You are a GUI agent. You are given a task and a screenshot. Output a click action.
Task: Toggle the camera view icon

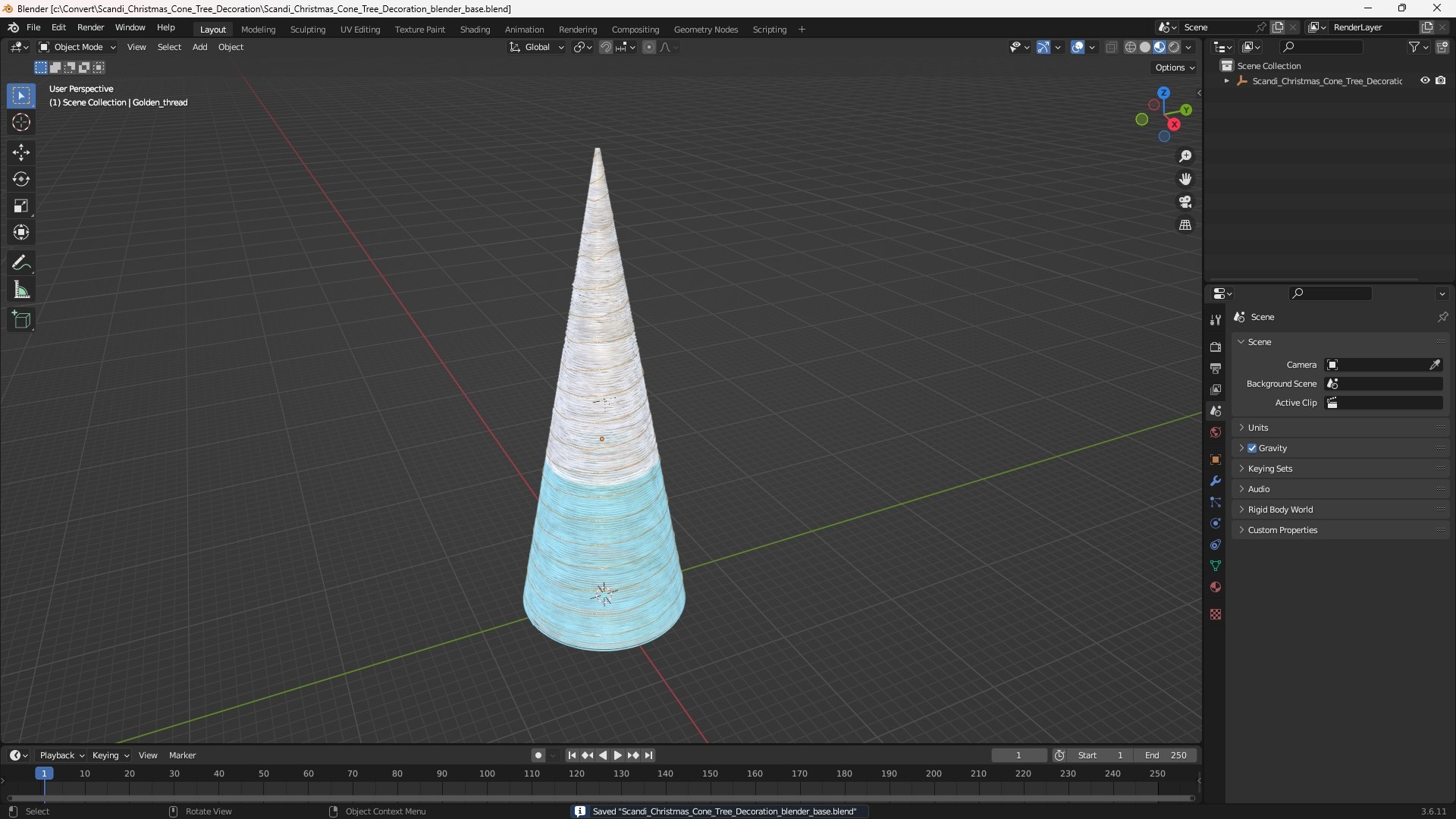click(1185, 202)
